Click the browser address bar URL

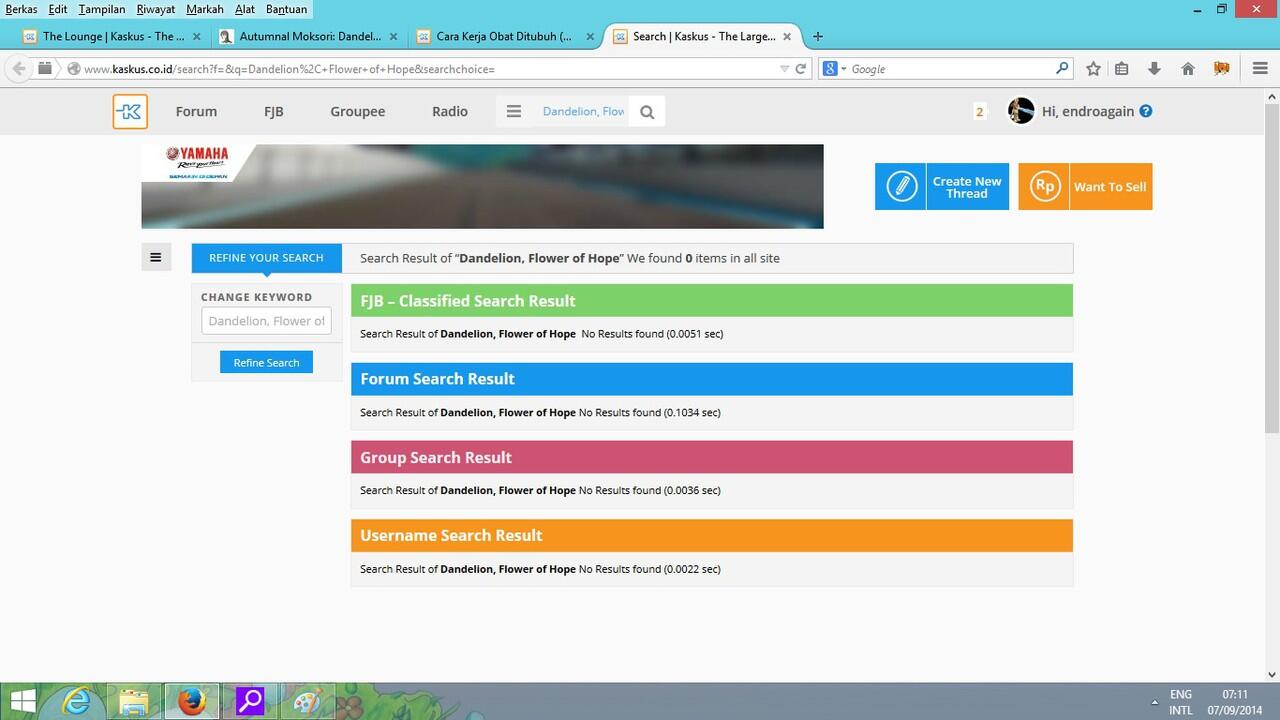(x=430, y=69)
